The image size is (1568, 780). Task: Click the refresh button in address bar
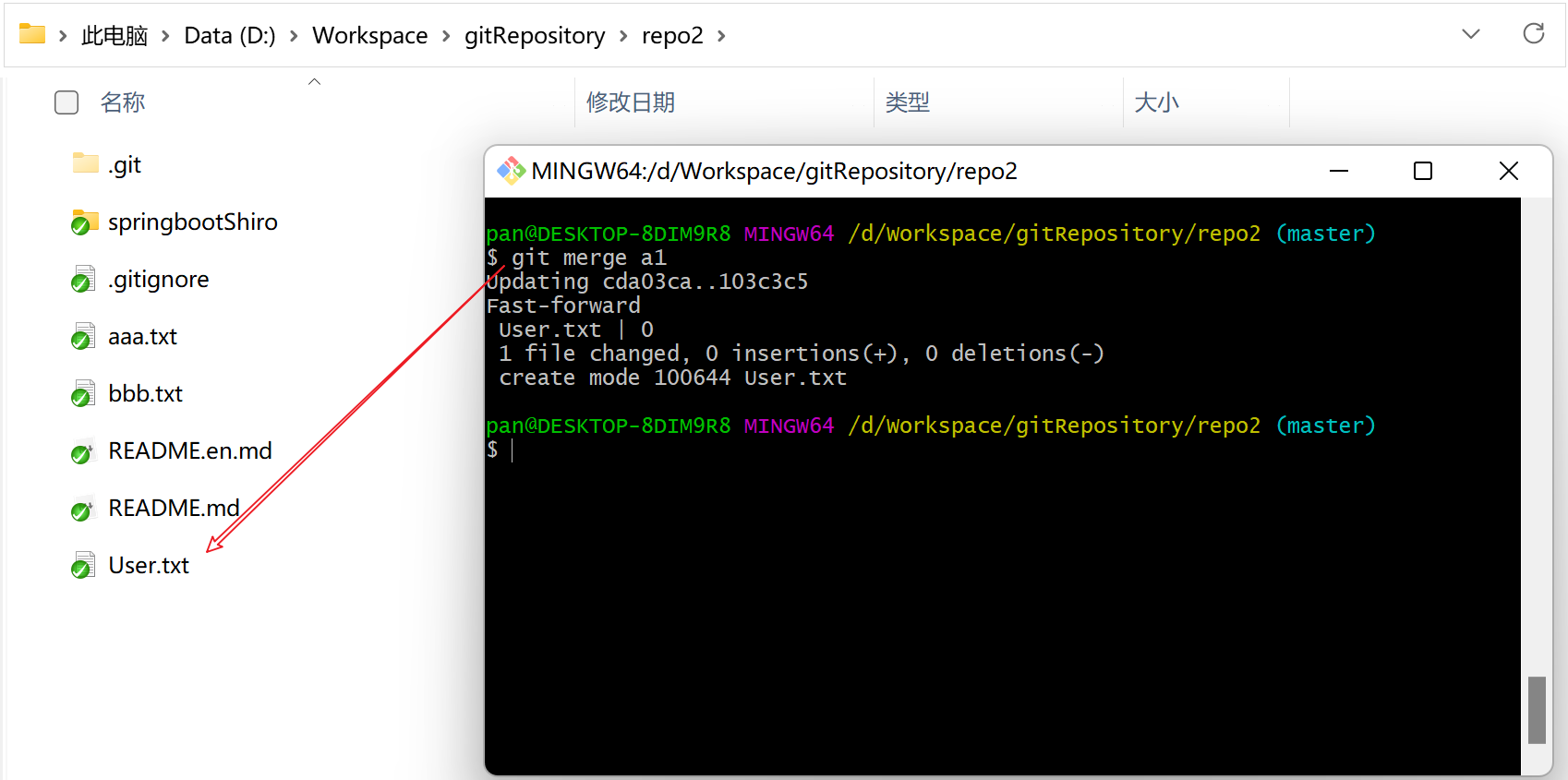click(x=1533, y=34)
